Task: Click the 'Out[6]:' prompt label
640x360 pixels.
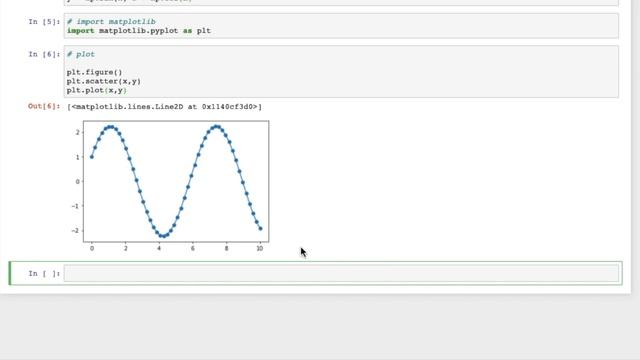Action: pos(44,106)
